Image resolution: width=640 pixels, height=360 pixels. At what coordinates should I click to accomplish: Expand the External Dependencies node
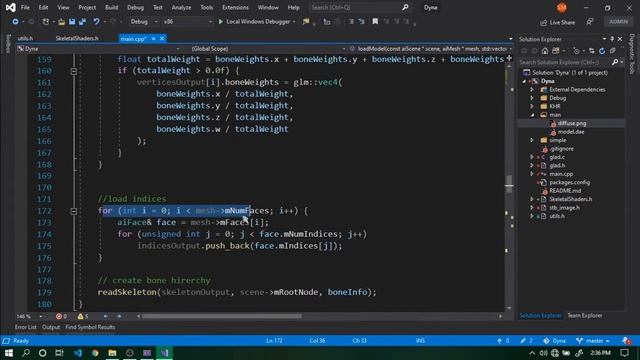point(532,89)
